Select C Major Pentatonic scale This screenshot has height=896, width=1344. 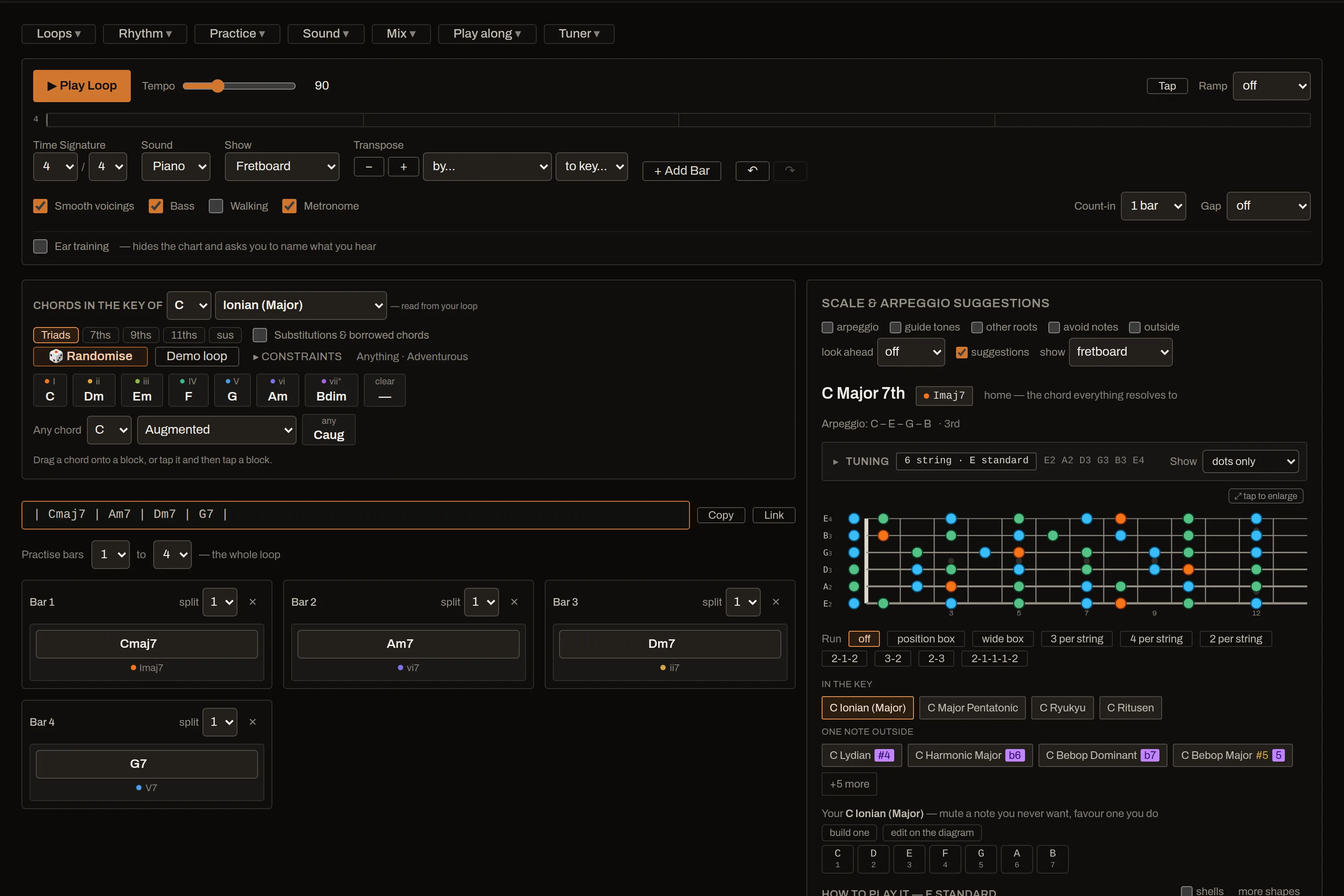click(972, 707)
